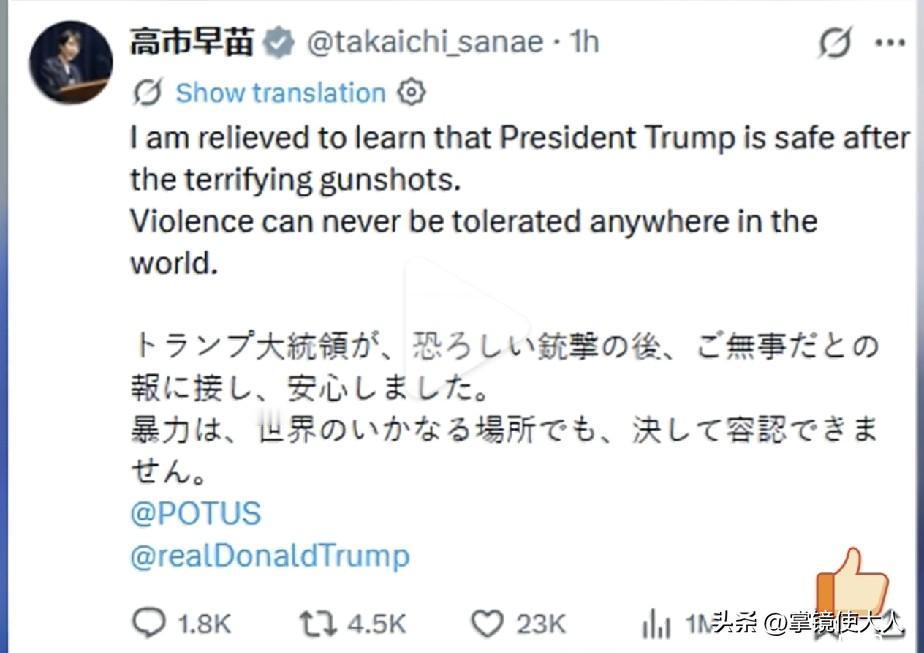Click the 1h post timestamp
The height and width of the screenshot is (653, 924).
(x=583, y=42)
